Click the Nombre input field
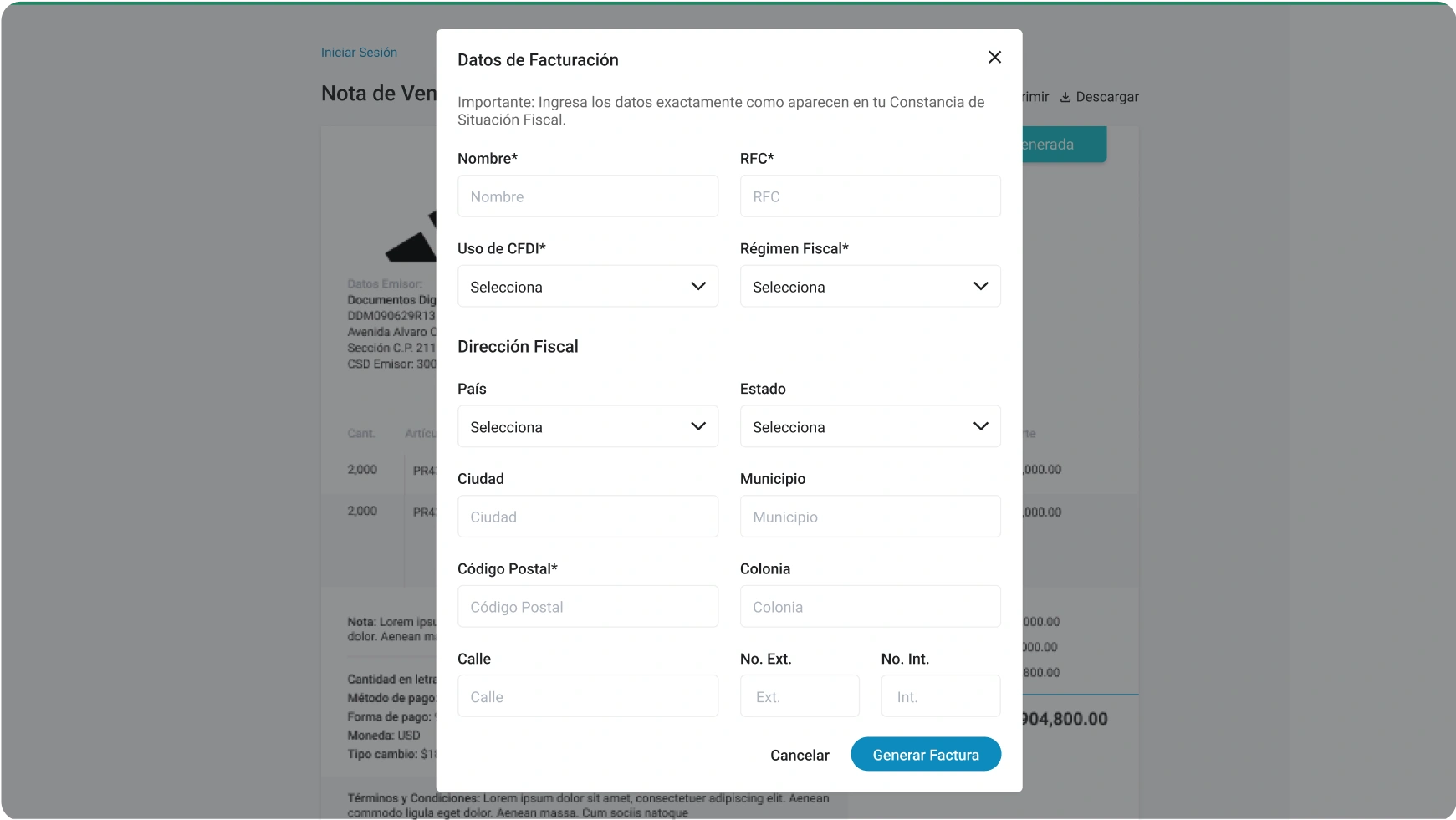 click(x=588, y=196)
